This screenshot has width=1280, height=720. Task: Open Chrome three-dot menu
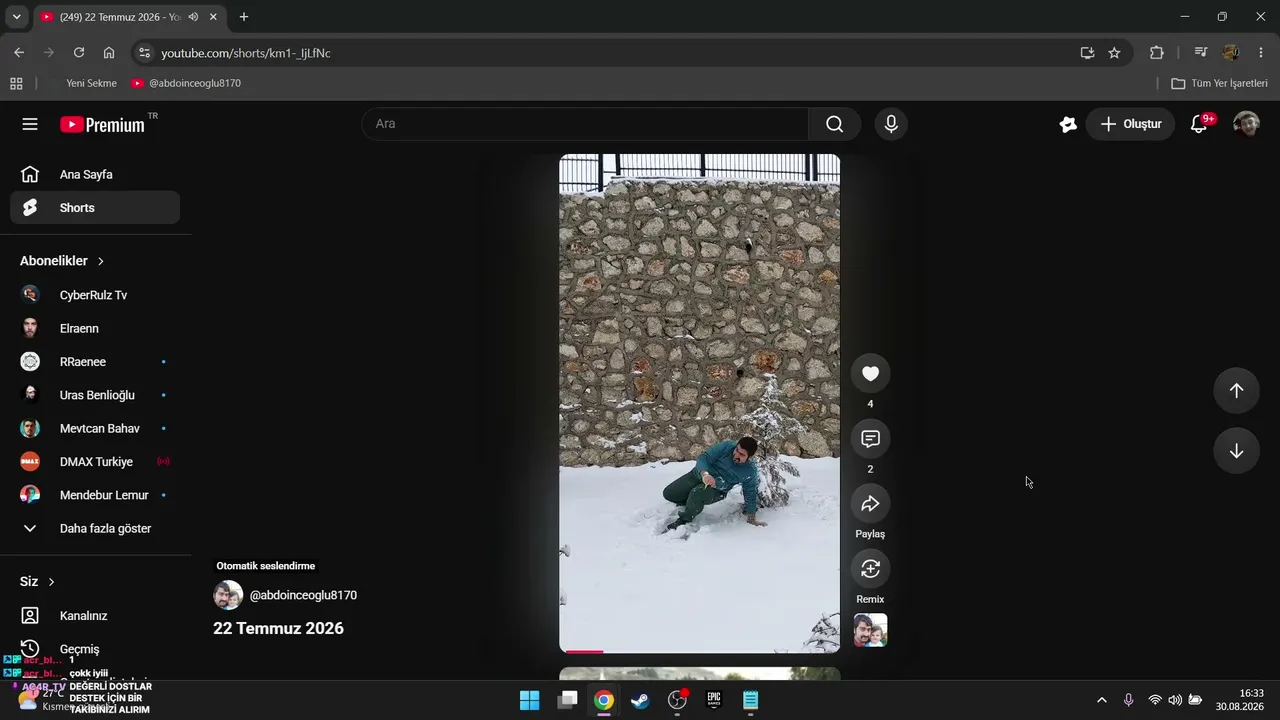(x=1260, y=53)
